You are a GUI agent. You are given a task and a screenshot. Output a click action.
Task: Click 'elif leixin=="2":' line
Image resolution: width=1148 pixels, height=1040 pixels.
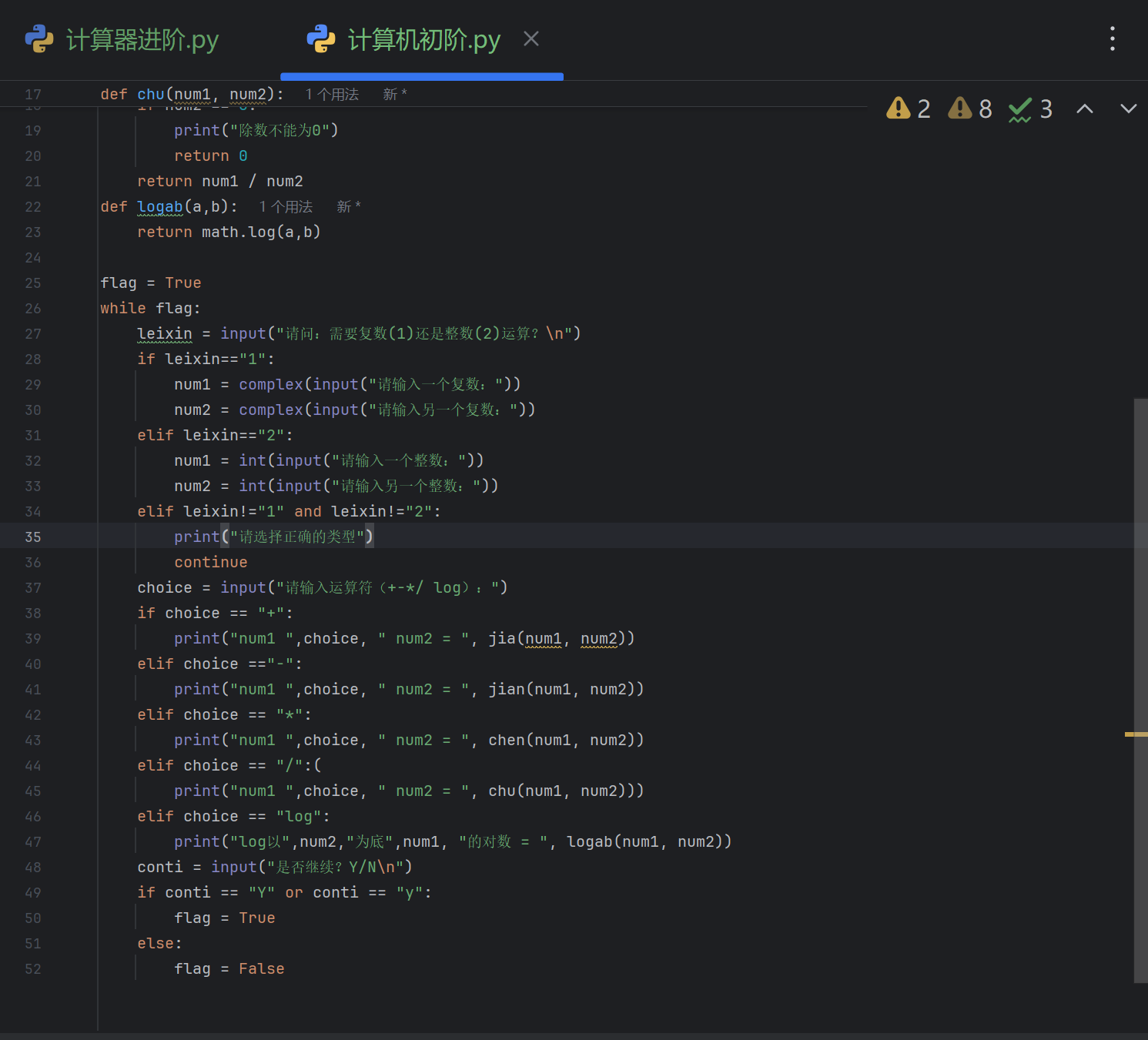pos(215,435)
